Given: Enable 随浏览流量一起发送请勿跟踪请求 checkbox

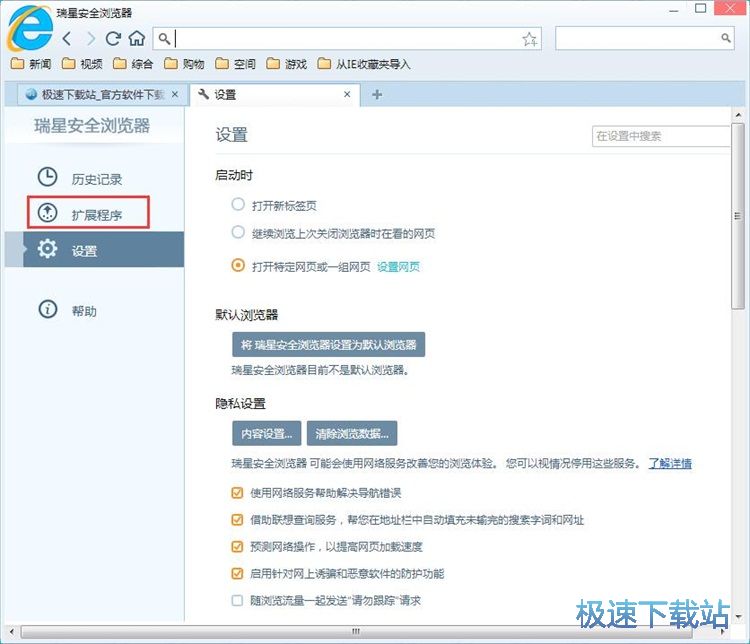Looking at the screenshot, I should click(237, 600).
